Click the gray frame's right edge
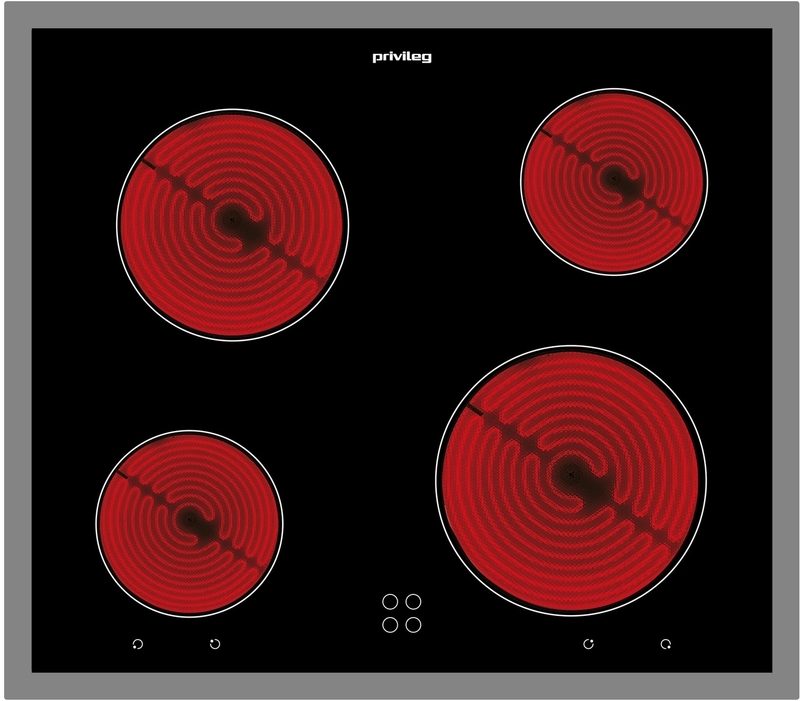This screenshot has width=800, height=701. click(x=786, y=350)
